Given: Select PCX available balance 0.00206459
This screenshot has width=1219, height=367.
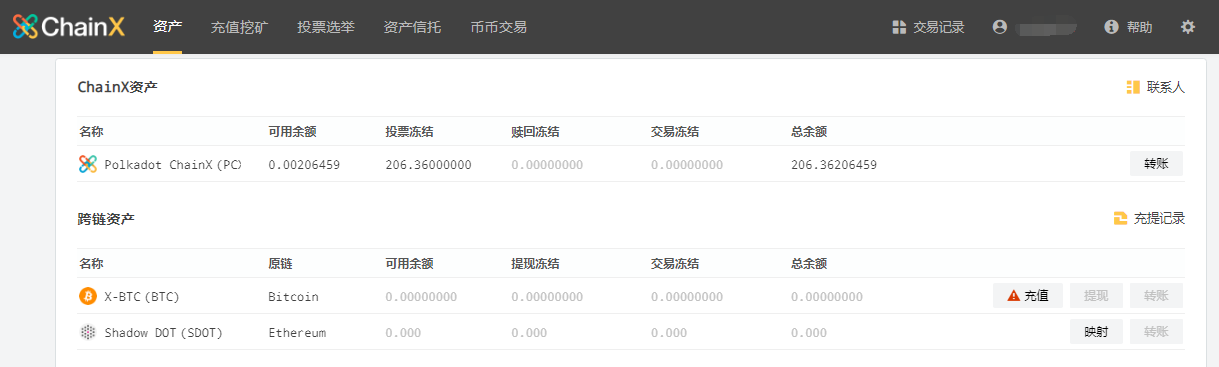Looking at the screenshot, I should pos(304,164).
